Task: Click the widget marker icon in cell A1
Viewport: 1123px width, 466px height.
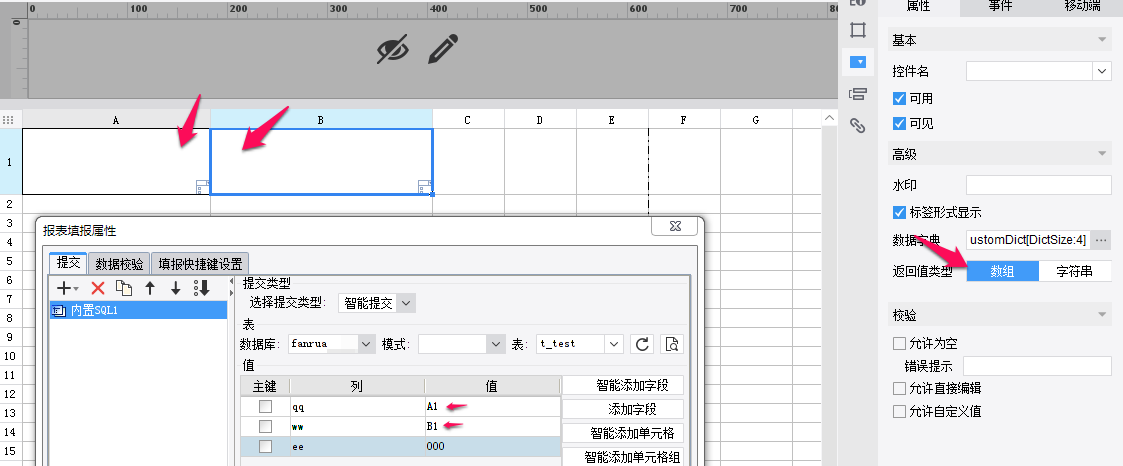Action: click(203, 188)
